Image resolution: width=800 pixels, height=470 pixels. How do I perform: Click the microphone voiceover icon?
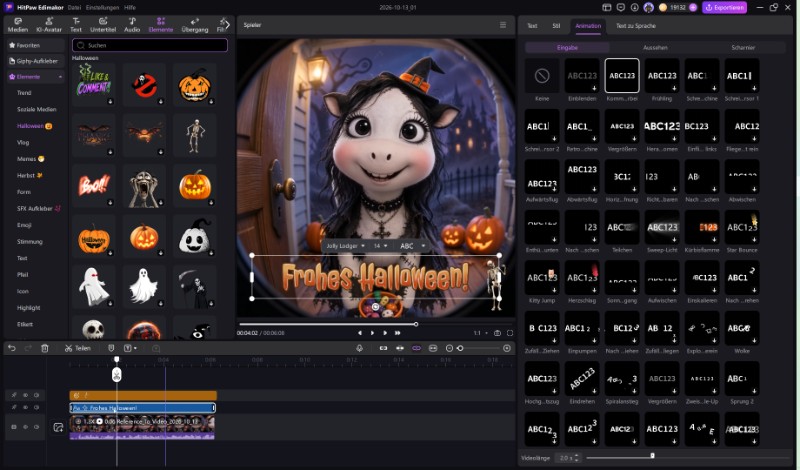click(x=359, y=348)
